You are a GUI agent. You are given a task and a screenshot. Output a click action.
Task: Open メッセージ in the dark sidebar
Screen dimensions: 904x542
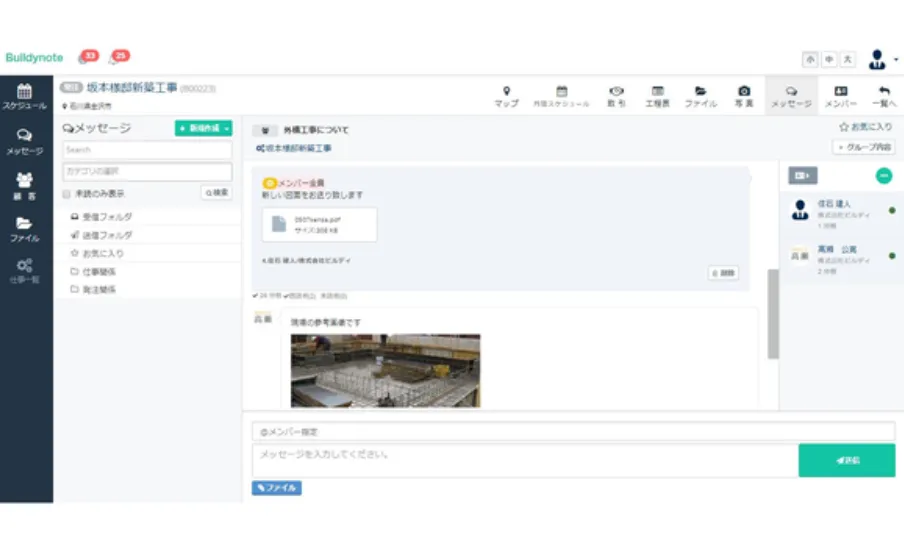(x=24, y=142)
